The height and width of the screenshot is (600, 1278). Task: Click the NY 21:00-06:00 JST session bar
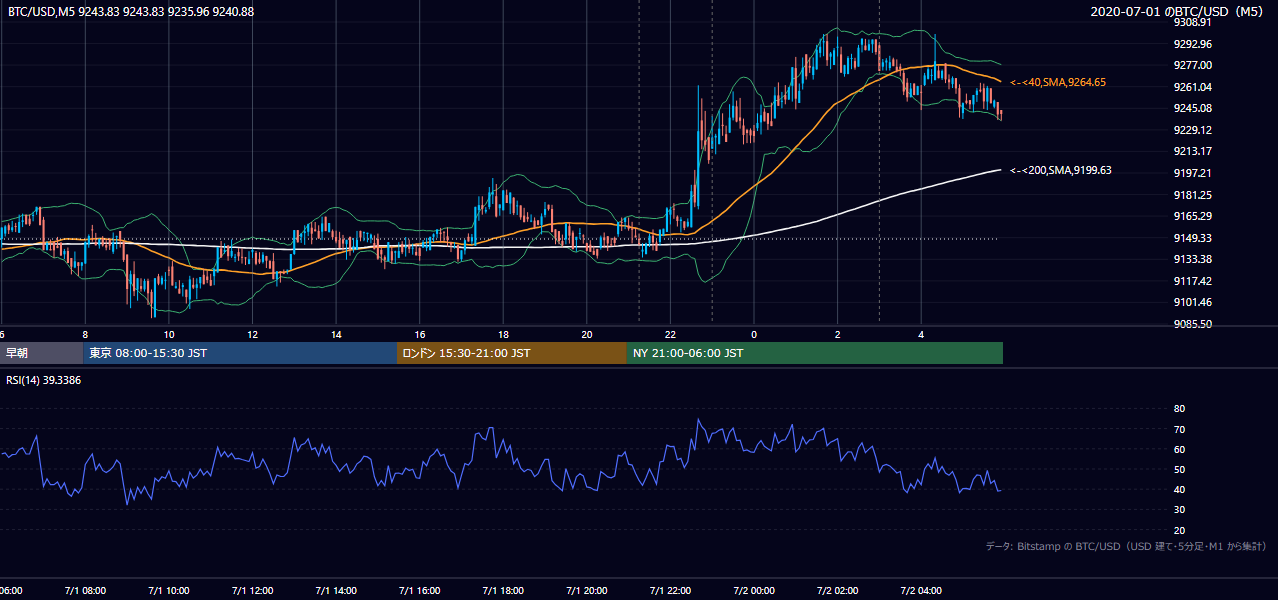click(815, 353)
